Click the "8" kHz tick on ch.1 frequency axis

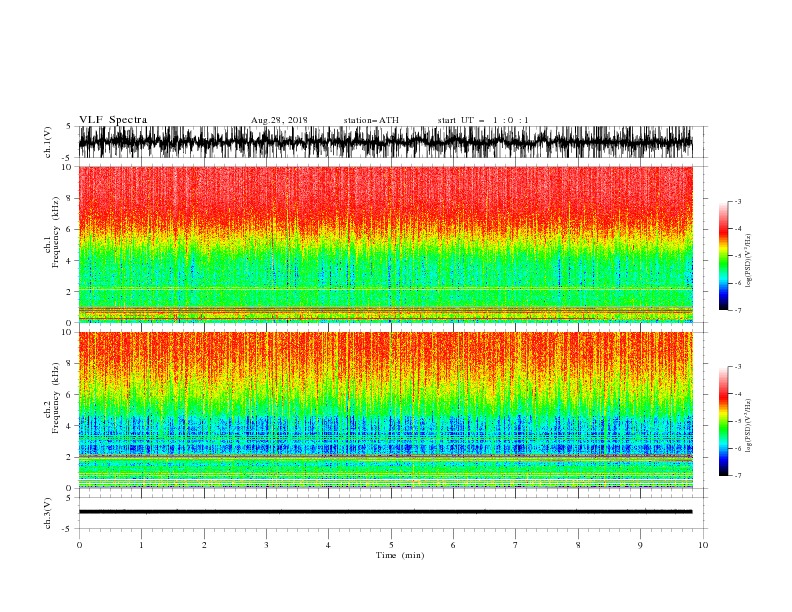pyautogui.click(x=69, y=198)
